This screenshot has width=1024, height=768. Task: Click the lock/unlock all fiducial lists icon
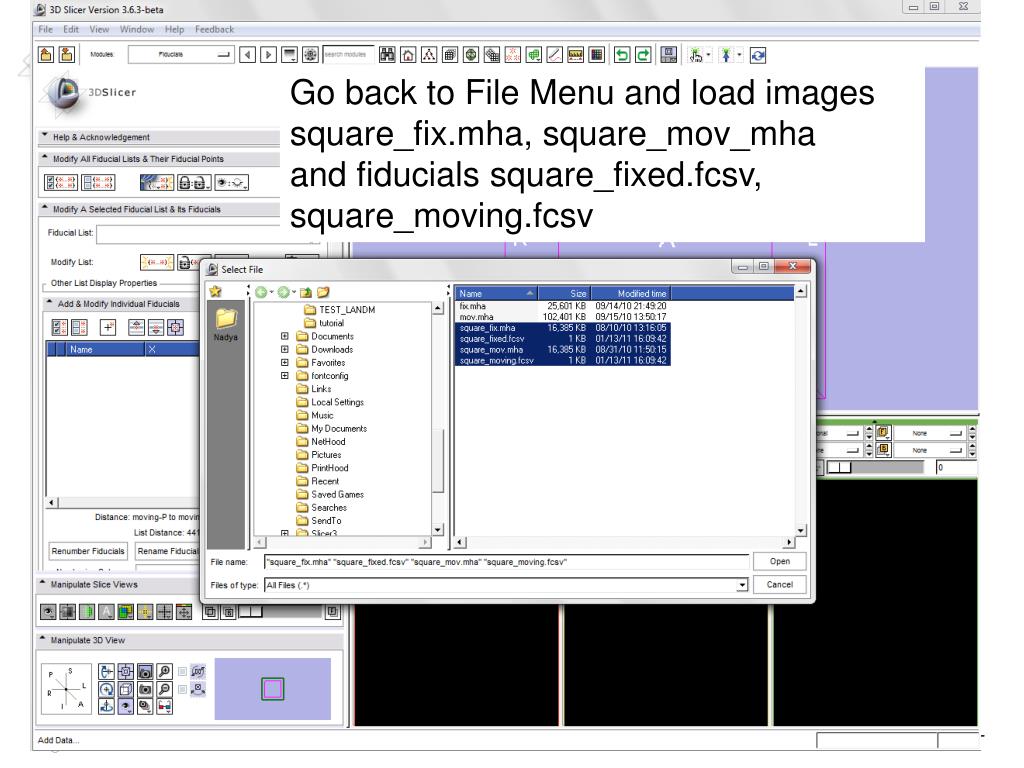(x=194, y=183)
